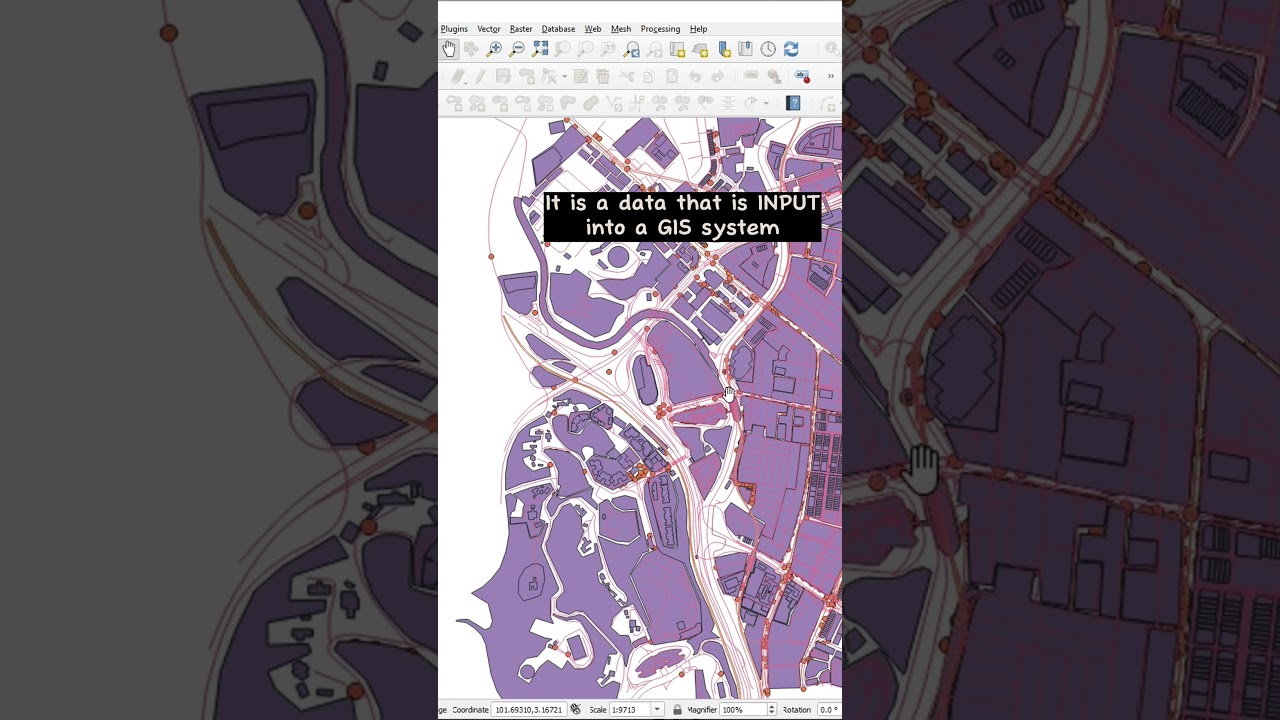Click the Zoom Last icon
1280x720 pixels.
(x=631, y=49)
